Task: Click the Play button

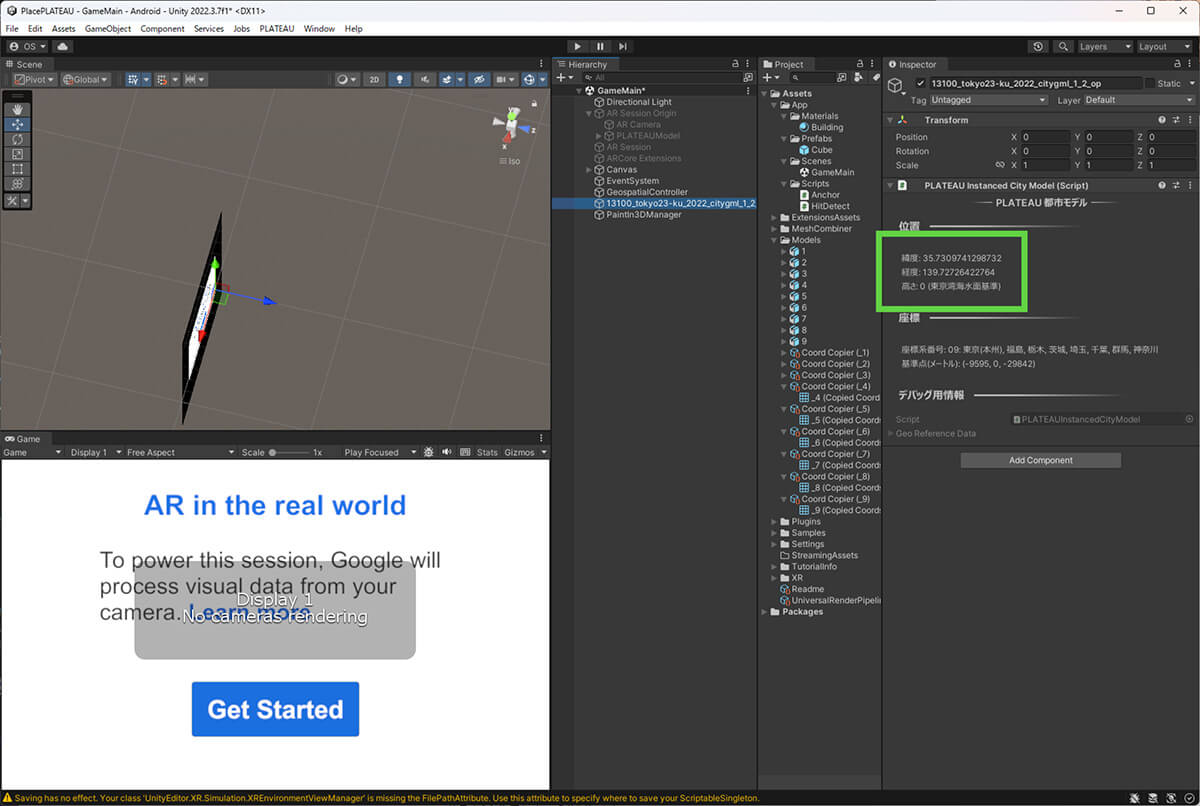Action: tap(577, 46)
